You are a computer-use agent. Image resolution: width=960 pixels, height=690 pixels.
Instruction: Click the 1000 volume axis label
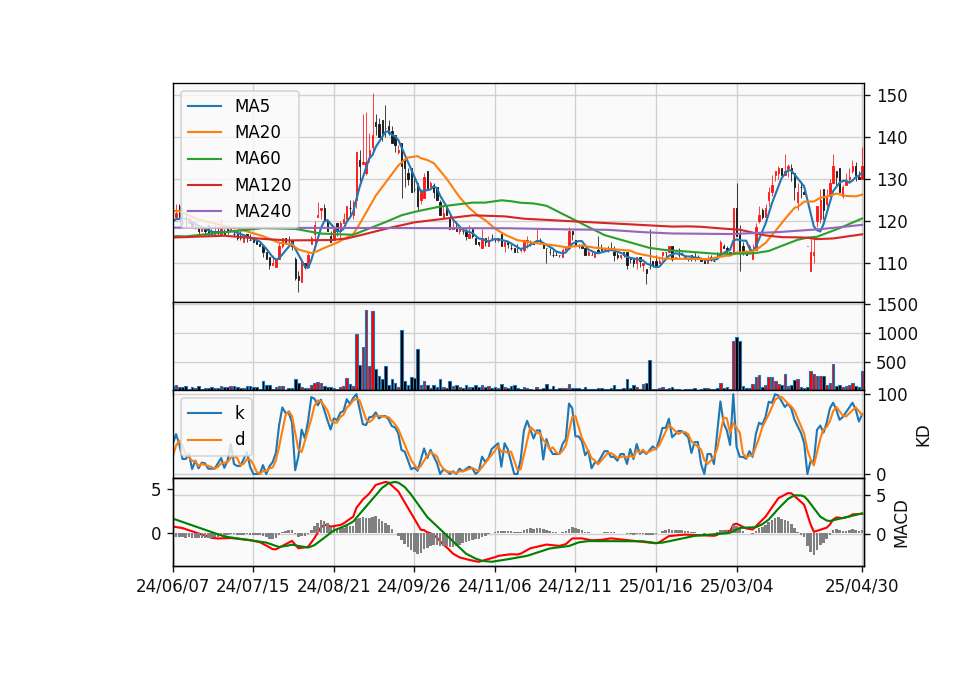click(x=898, y=334)
